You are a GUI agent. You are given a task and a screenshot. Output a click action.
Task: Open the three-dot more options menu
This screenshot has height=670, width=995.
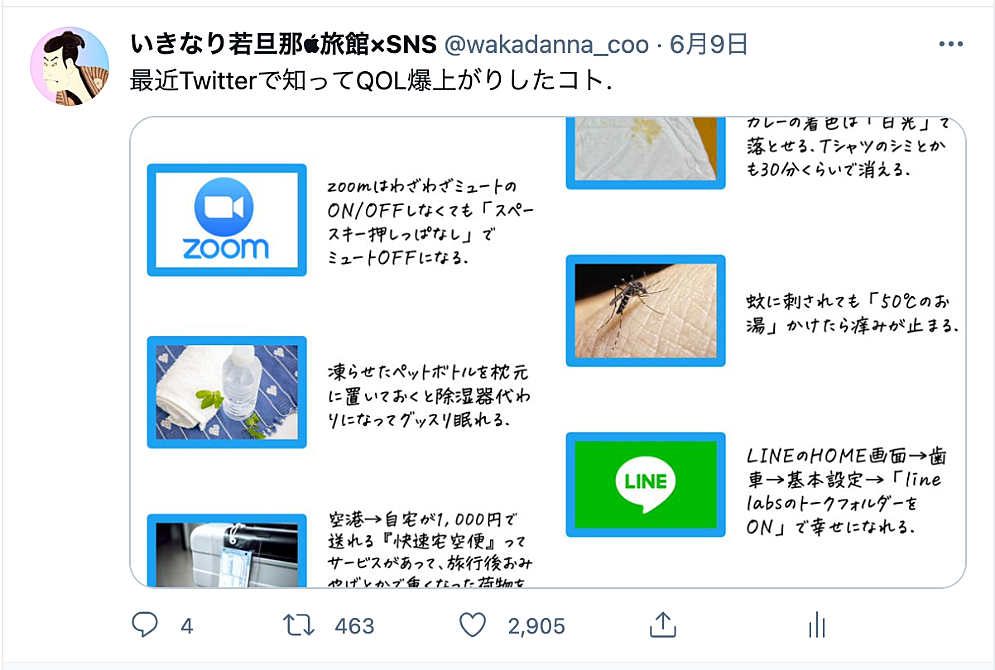click(951, 44)
